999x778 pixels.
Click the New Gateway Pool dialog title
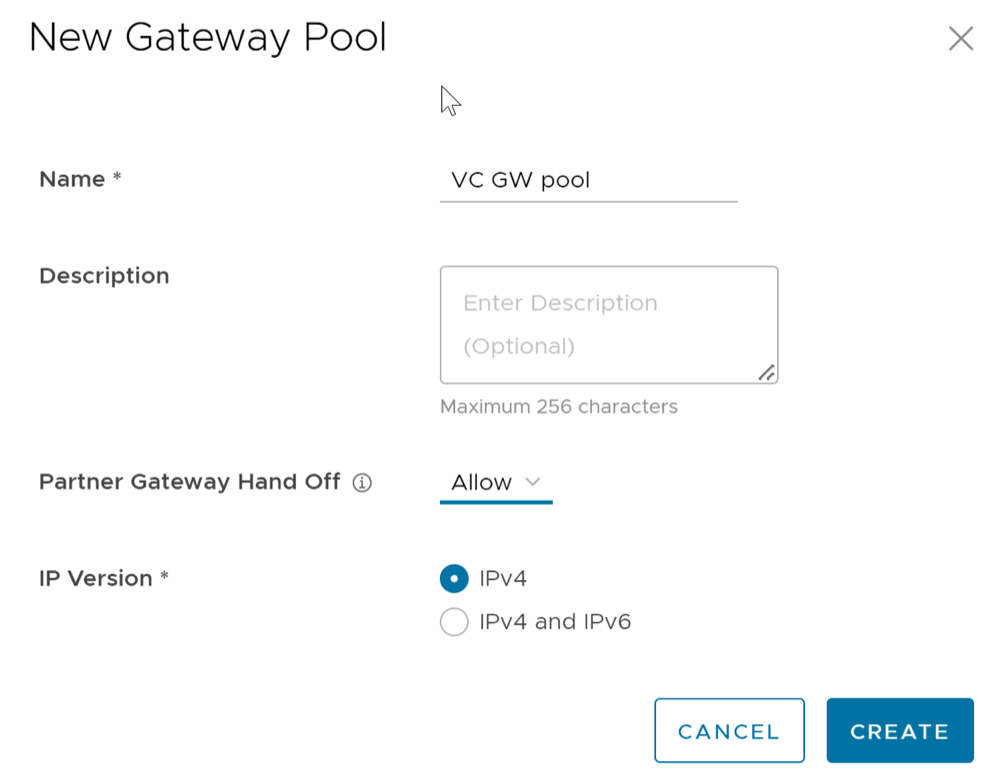click(x=208, y=39)
